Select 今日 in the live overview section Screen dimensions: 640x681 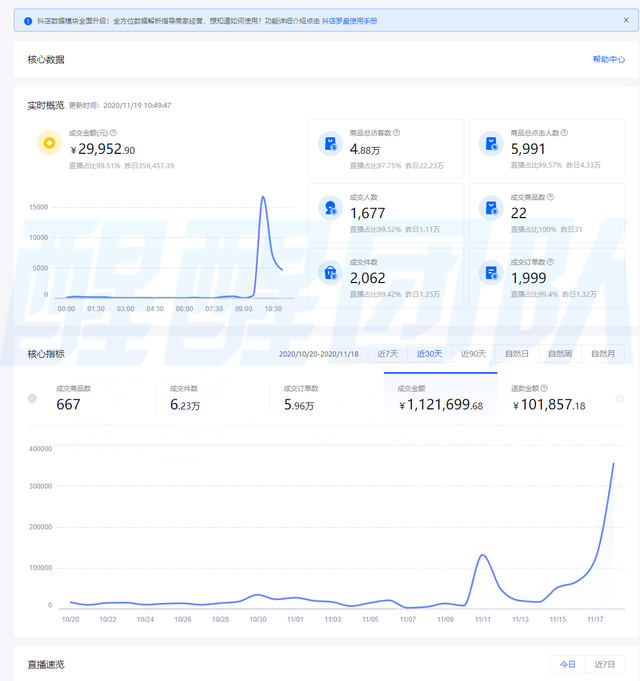click(x=567, y=664)
